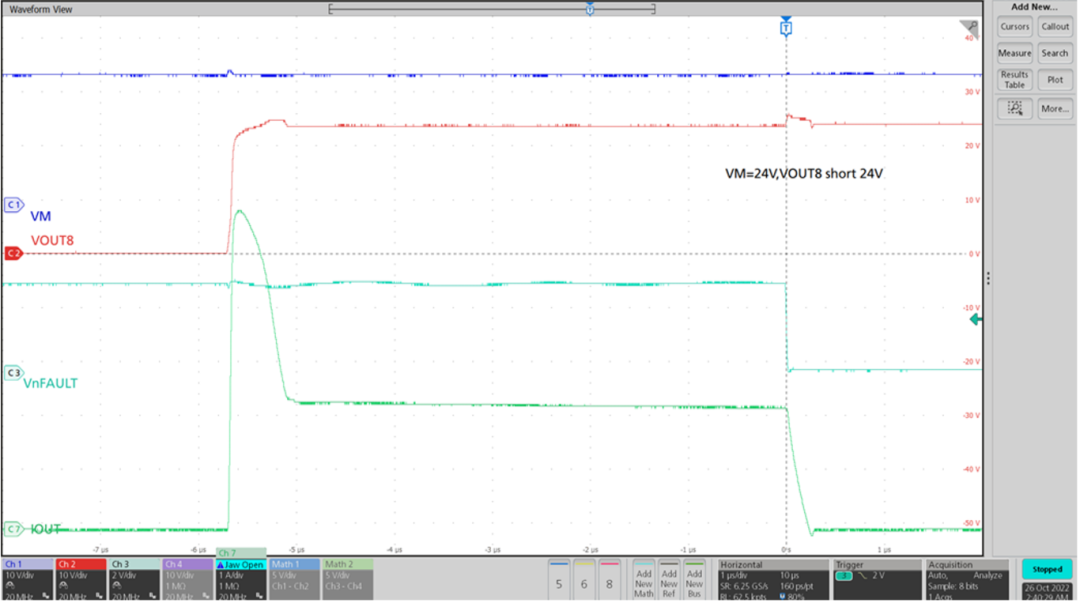Click the falling edge trigger slope icon
Viewport: 1080px width, 603px height.
860,575
